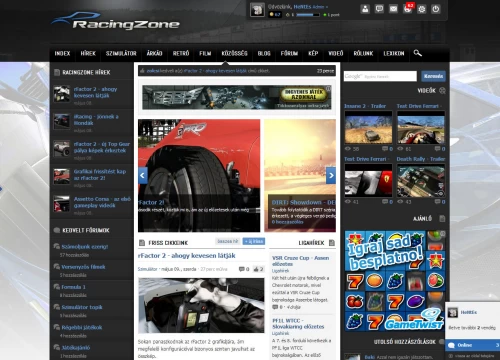The width and height of the screenshot is (500, 360).
Task: Click the blue new article button
Action: 254,241
